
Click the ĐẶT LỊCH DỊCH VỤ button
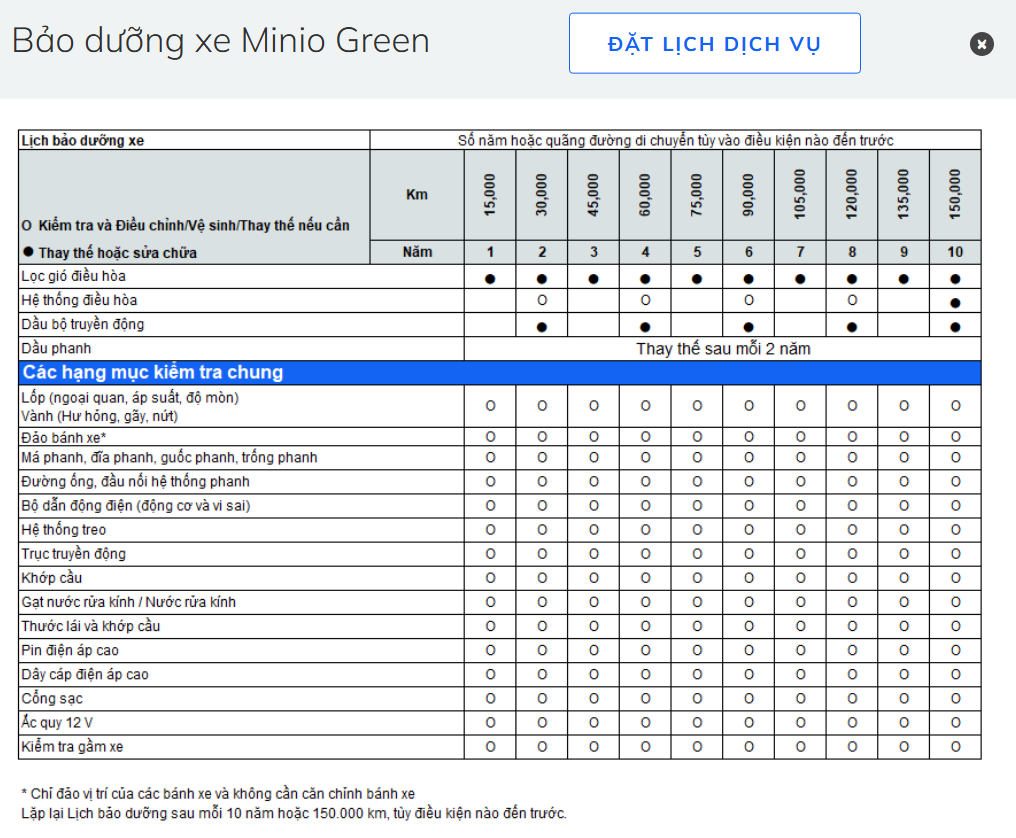(x=714, y=44)
